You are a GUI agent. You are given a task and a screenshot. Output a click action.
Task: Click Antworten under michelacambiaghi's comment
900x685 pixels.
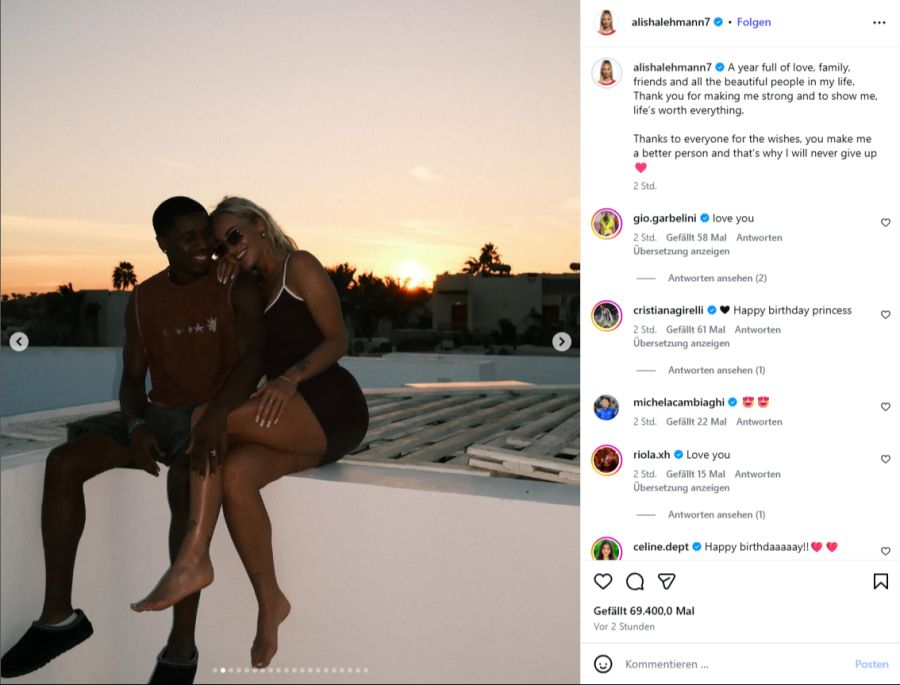[759, 421]
